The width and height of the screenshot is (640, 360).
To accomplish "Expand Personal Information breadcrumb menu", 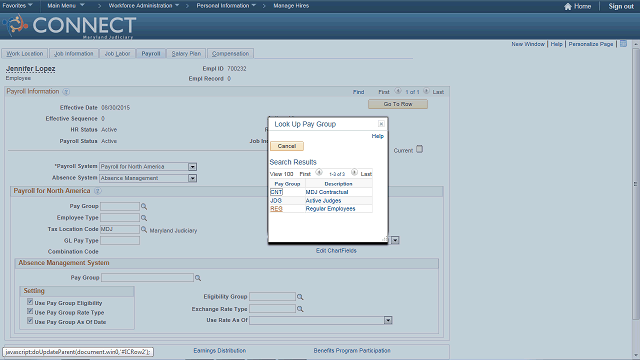I will [226, 6].
